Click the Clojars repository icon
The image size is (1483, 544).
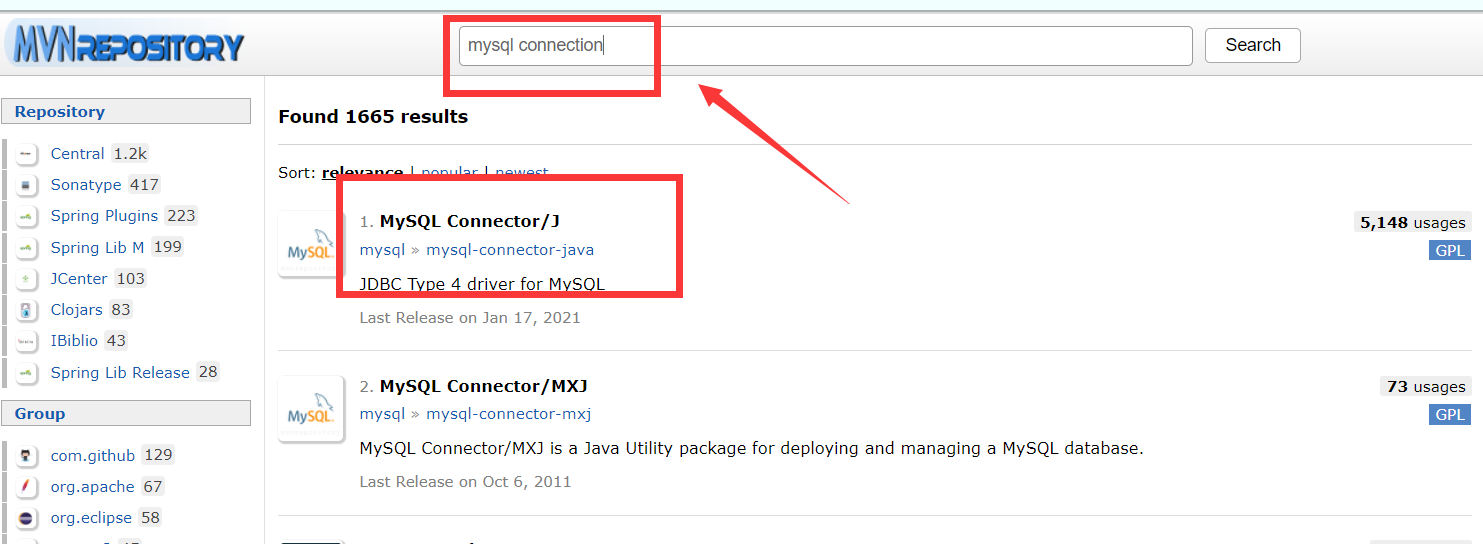point(26,310)
